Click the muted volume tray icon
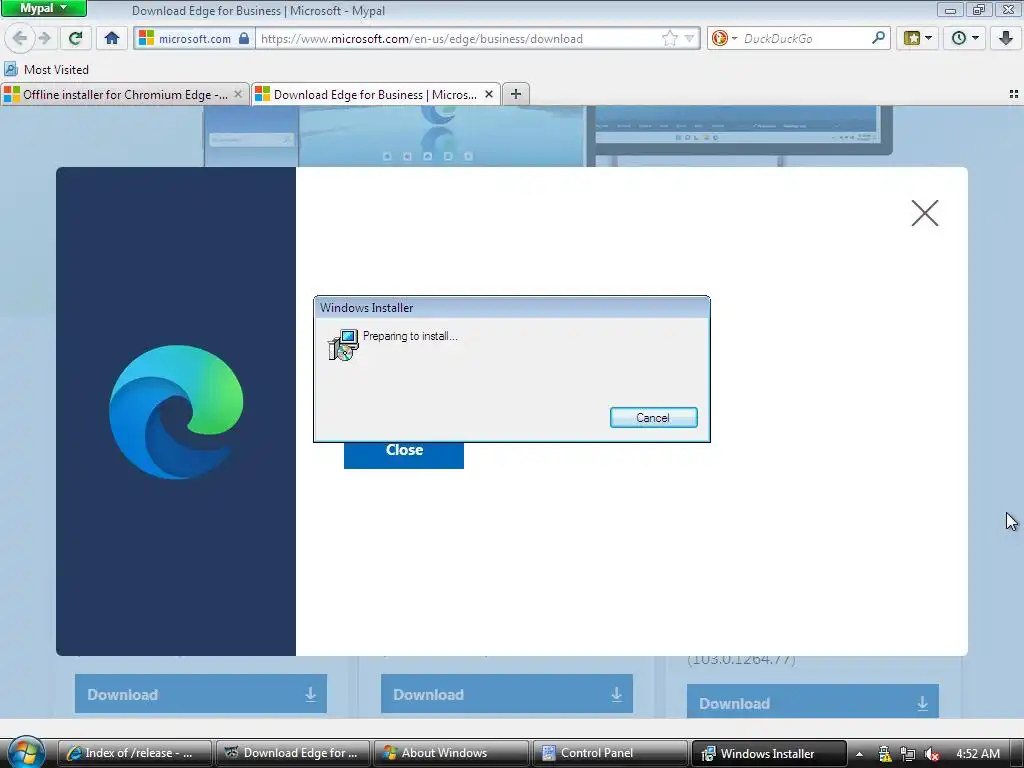This screenshot has width=1024, height=768. pyautogui.click(x=931, y=754)
